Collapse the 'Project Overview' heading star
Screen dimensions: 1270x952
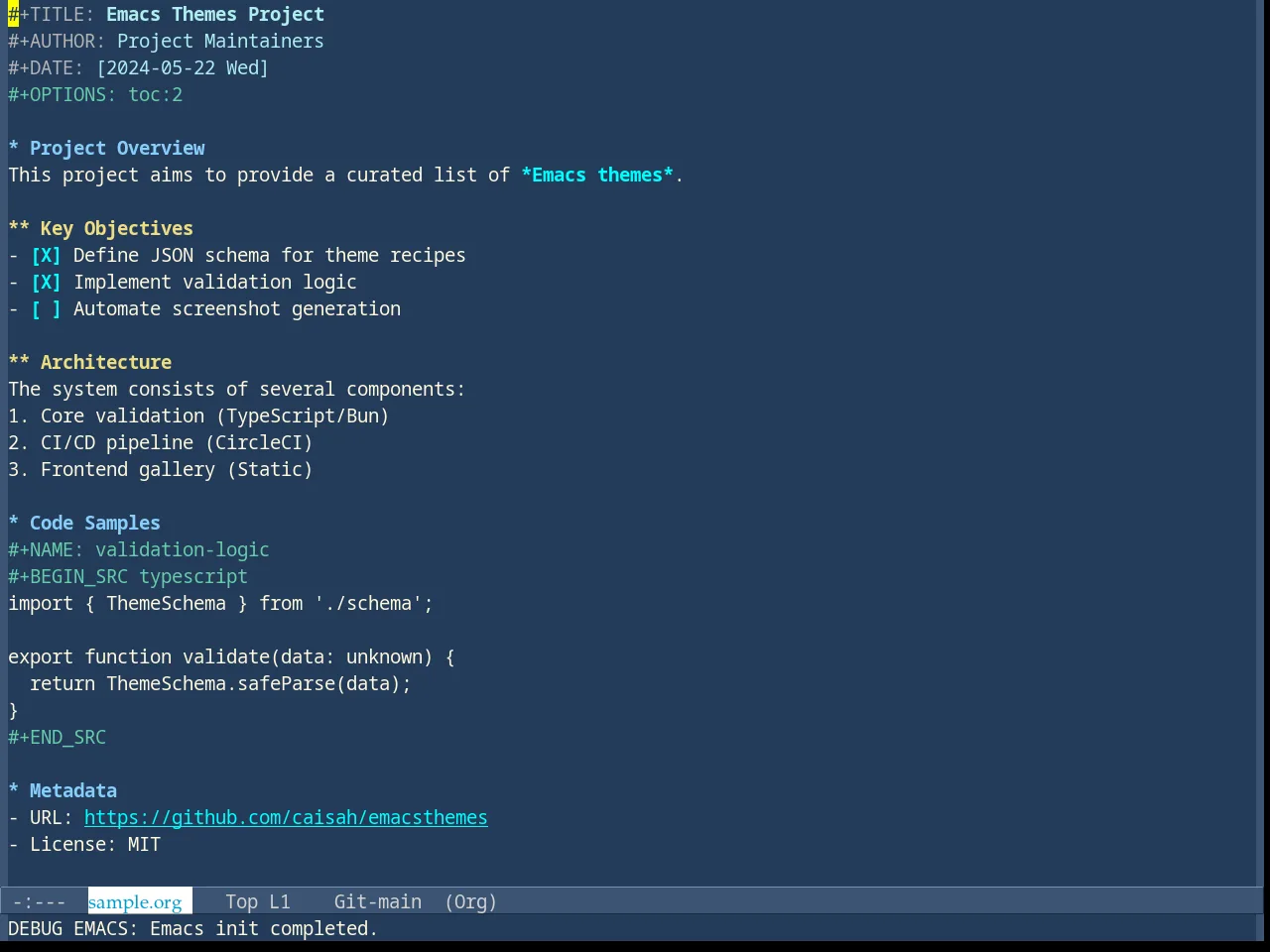(x=14, y=149)
